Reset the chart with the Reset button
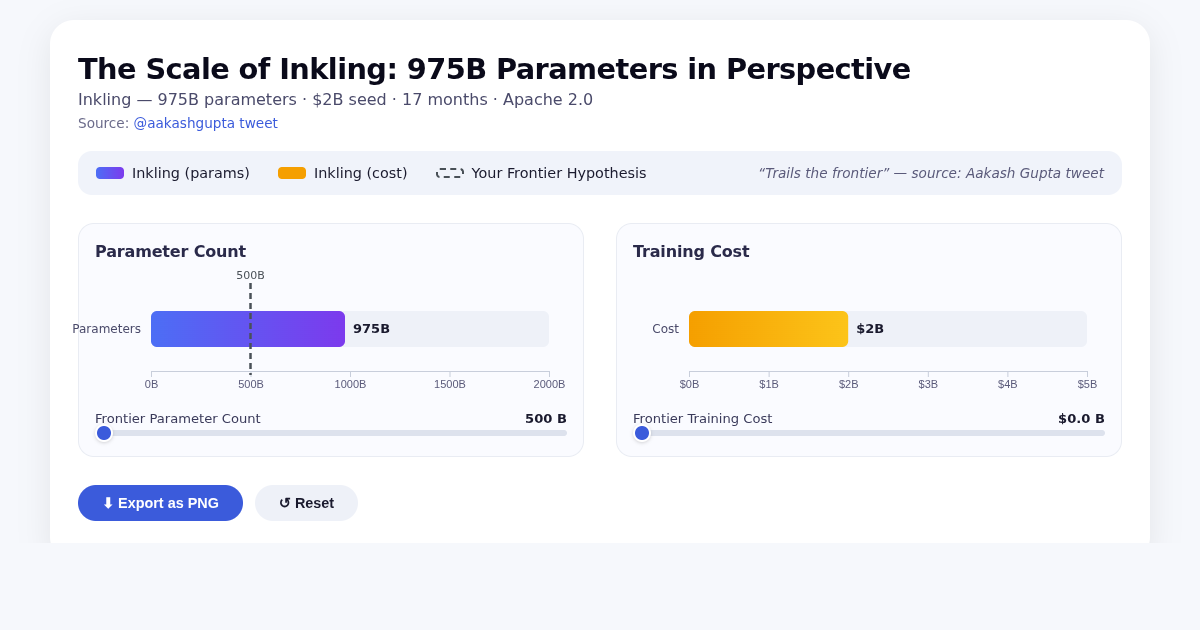This screenshot has width=1200, height=630. point(306,503)
